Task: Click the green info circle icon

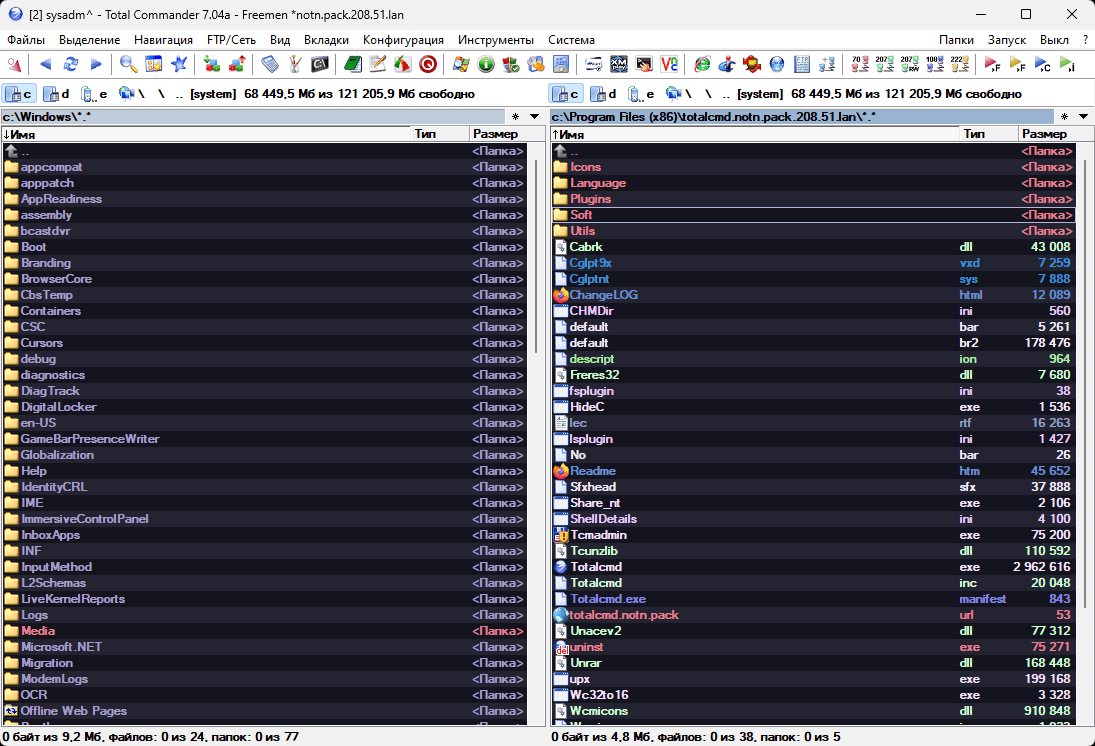Action: [x=486, y=65]
